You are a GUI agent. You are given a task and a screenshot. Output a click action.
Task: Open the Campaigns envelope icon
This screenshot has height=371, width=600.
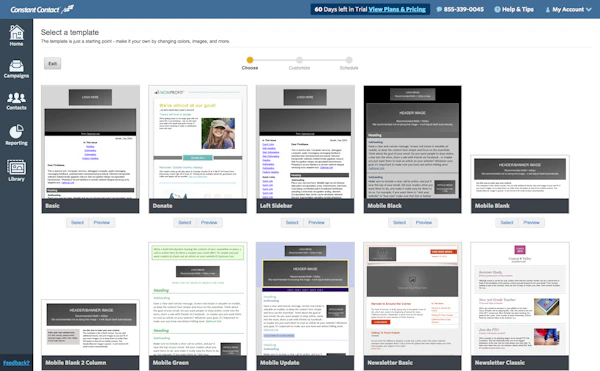click(x=16, y=66)
